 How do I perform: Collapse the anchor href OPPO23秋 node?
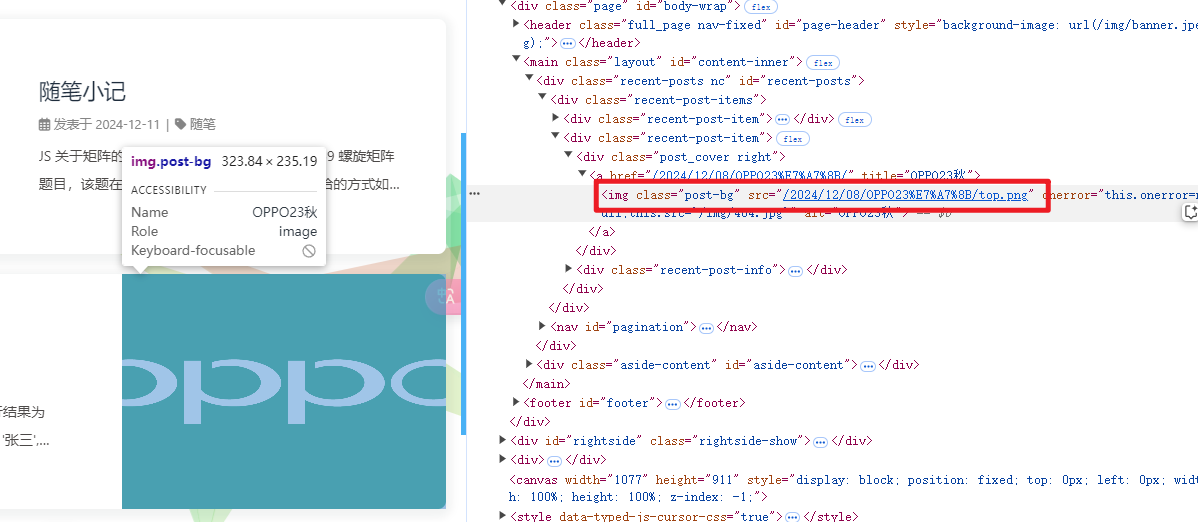(x=581, y=175)
